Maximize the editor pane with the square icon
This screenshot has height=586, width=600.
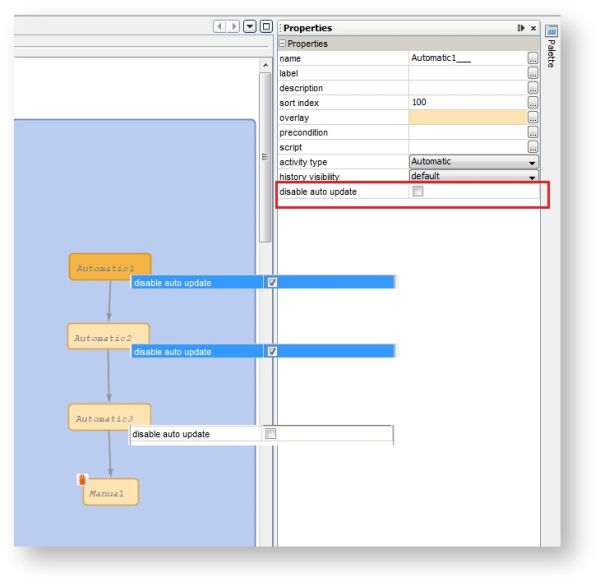coord(266,27)
